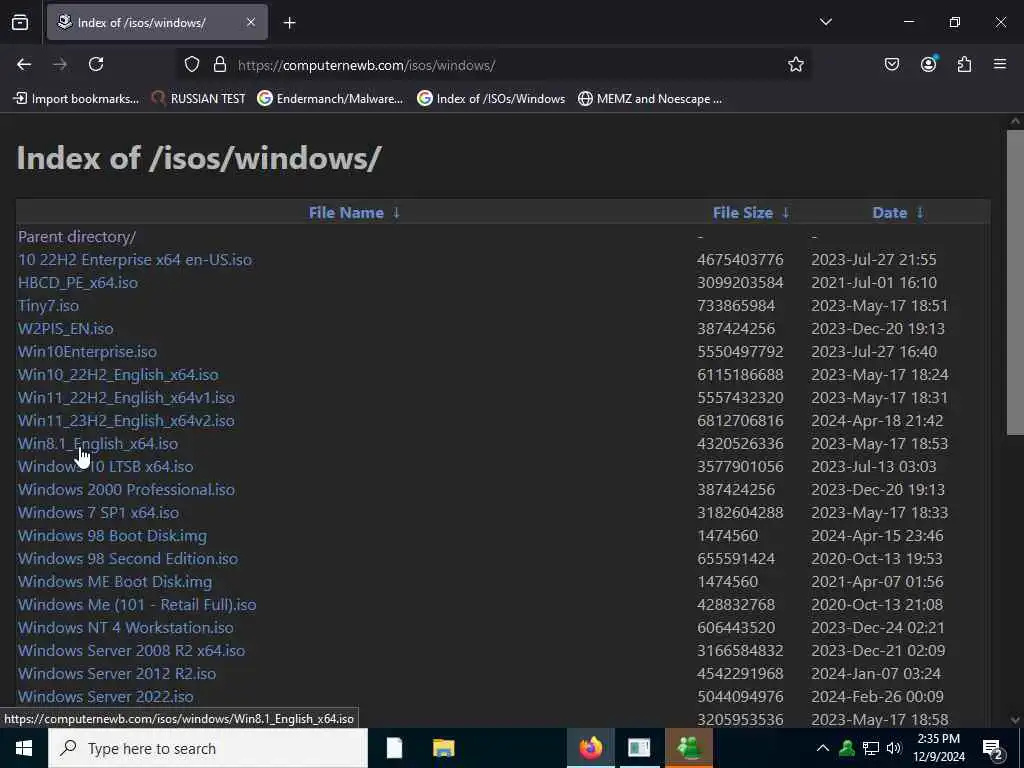Open network tray icon
The image size is (1024, 768).
[x=871, y=748]
